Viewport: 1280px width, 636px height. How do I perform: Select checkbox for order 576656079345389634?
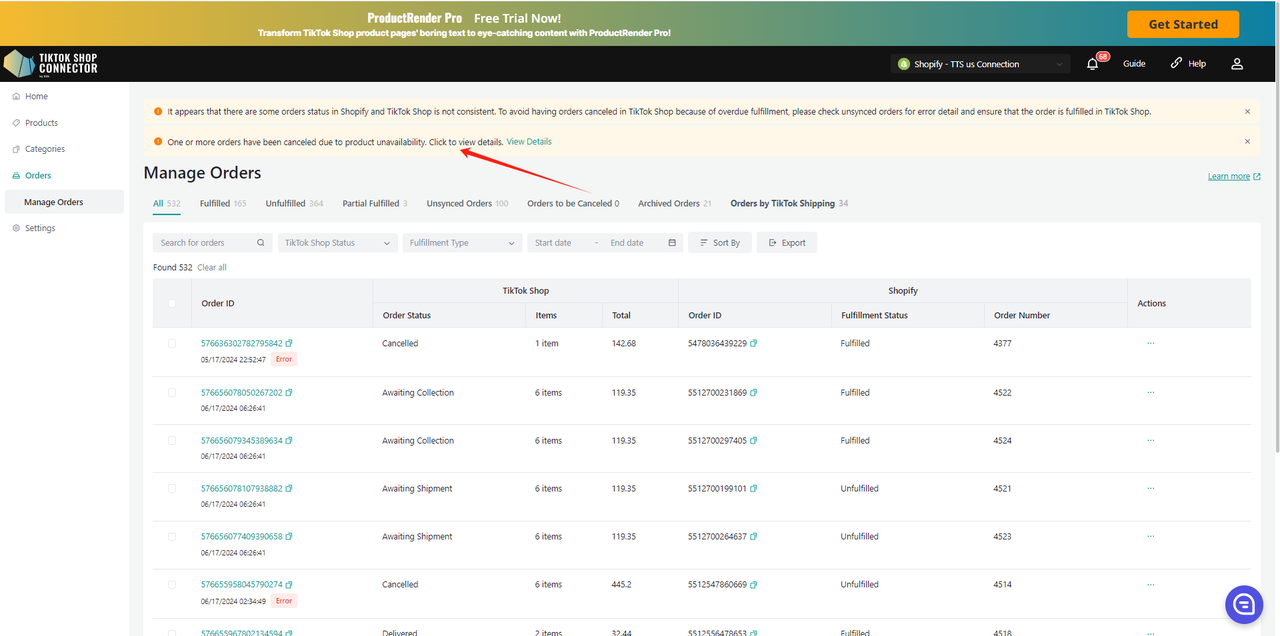[x=172, y=441]
